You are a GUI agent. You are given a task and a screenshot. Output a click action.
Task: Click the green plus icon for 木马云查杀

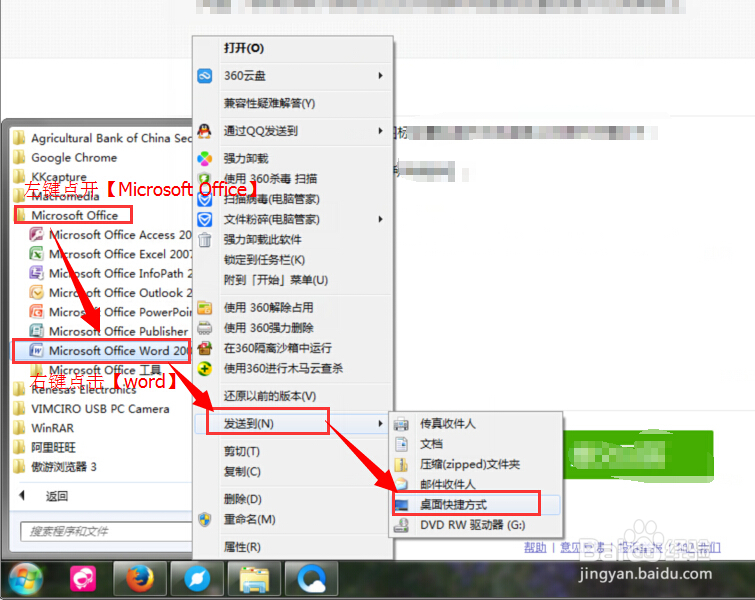(x=205, y=368)
